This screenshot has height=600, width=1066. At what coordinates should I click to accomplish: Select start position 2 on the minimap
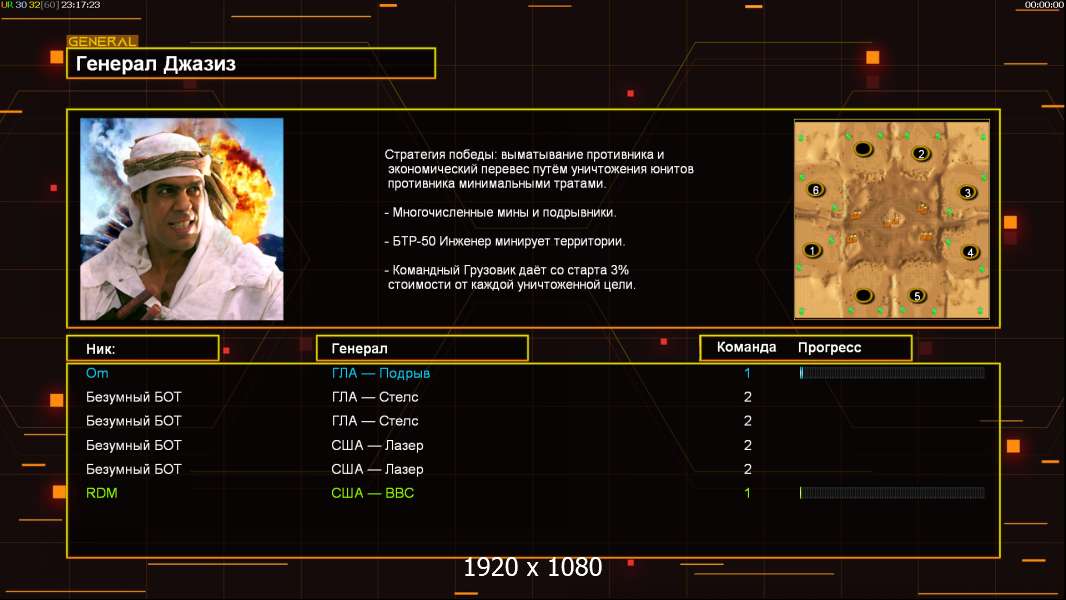click(921, 154)
